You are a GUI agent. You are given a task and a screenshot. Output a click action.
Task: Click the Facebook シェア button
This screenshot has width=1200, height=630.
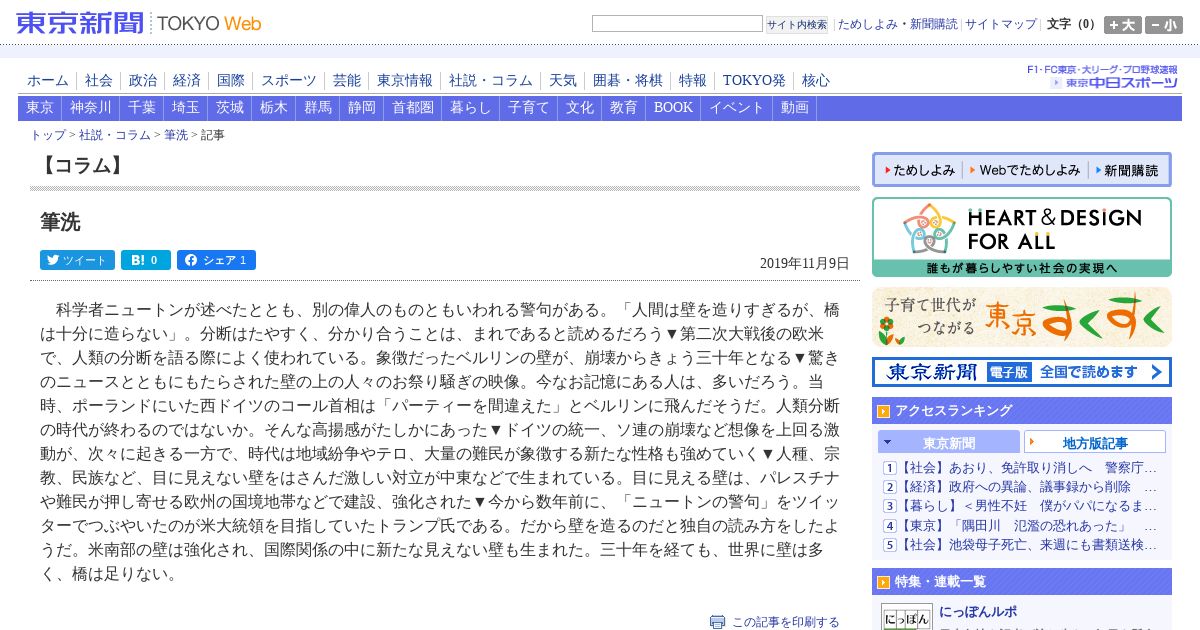[x=216, y=260]
